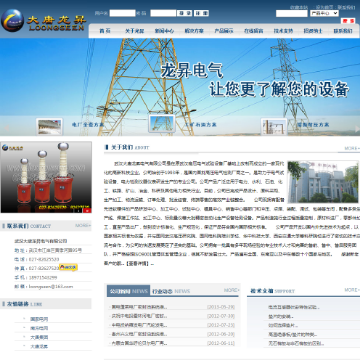
Task: Open the first support article in Support list
Action: pos(294,307)
